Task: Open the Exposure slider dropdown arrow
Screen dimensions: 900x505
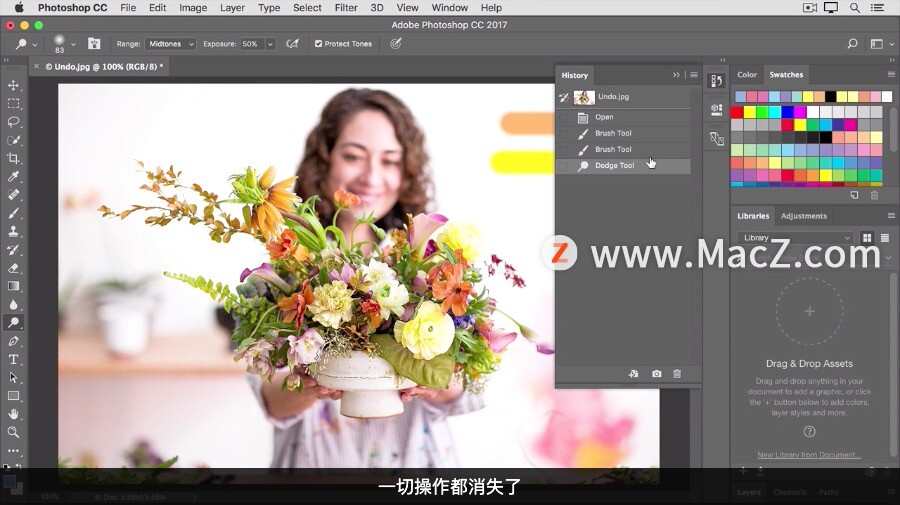Action: [270, 44]
